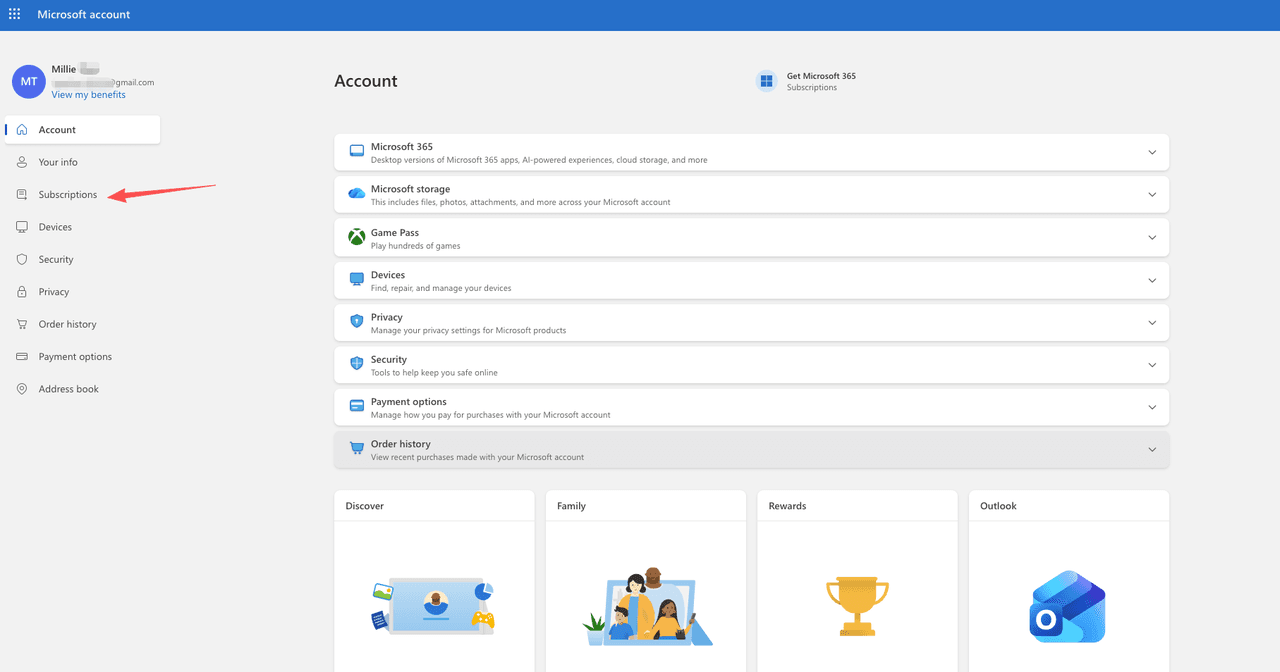Expand the Game Pass section chevron

[x=1152, y=238]
